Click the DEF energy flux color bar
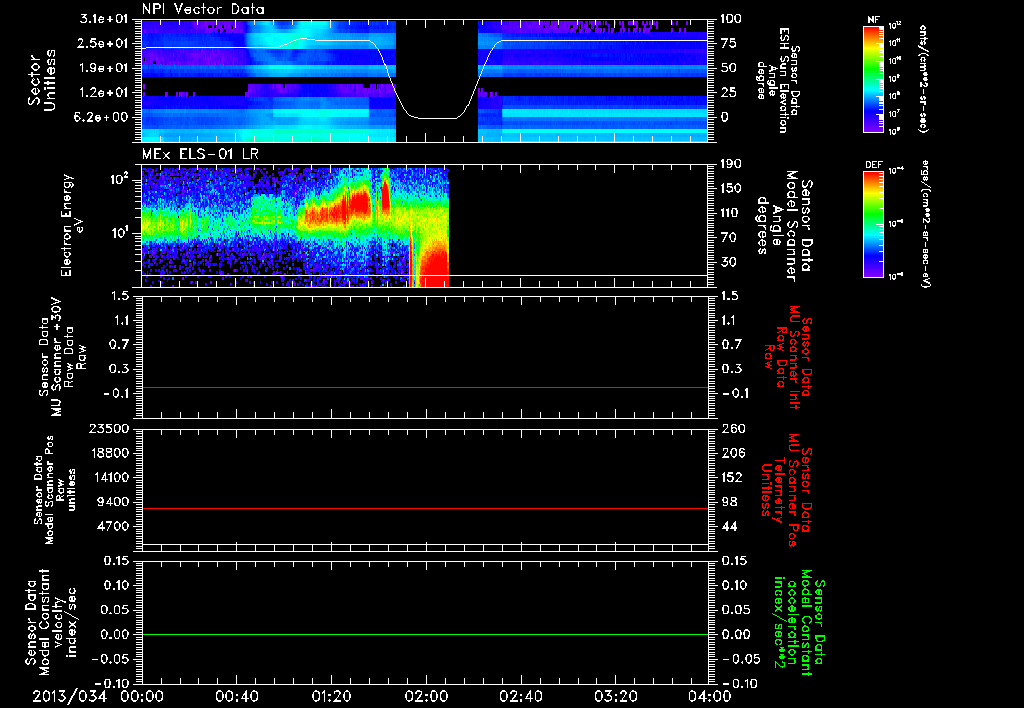The image size is (1024, 708). tap(874, 224)
